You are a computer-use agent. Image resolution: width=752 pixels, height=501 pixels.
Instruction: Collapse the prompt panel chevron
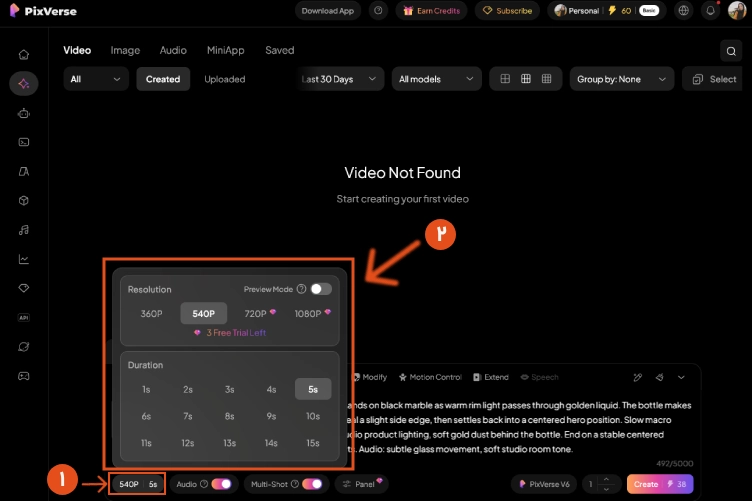pyautogui.click(x=681, y=377)
